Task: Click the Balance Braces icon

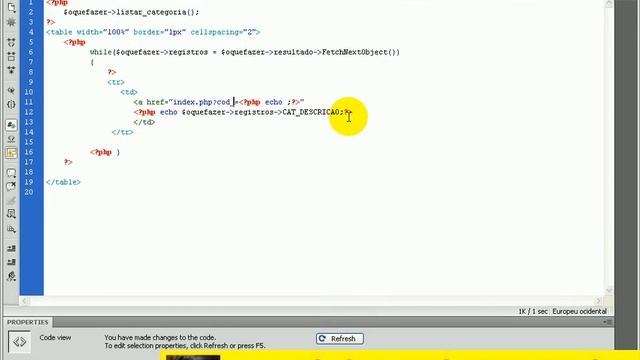Action: (11, 104)
